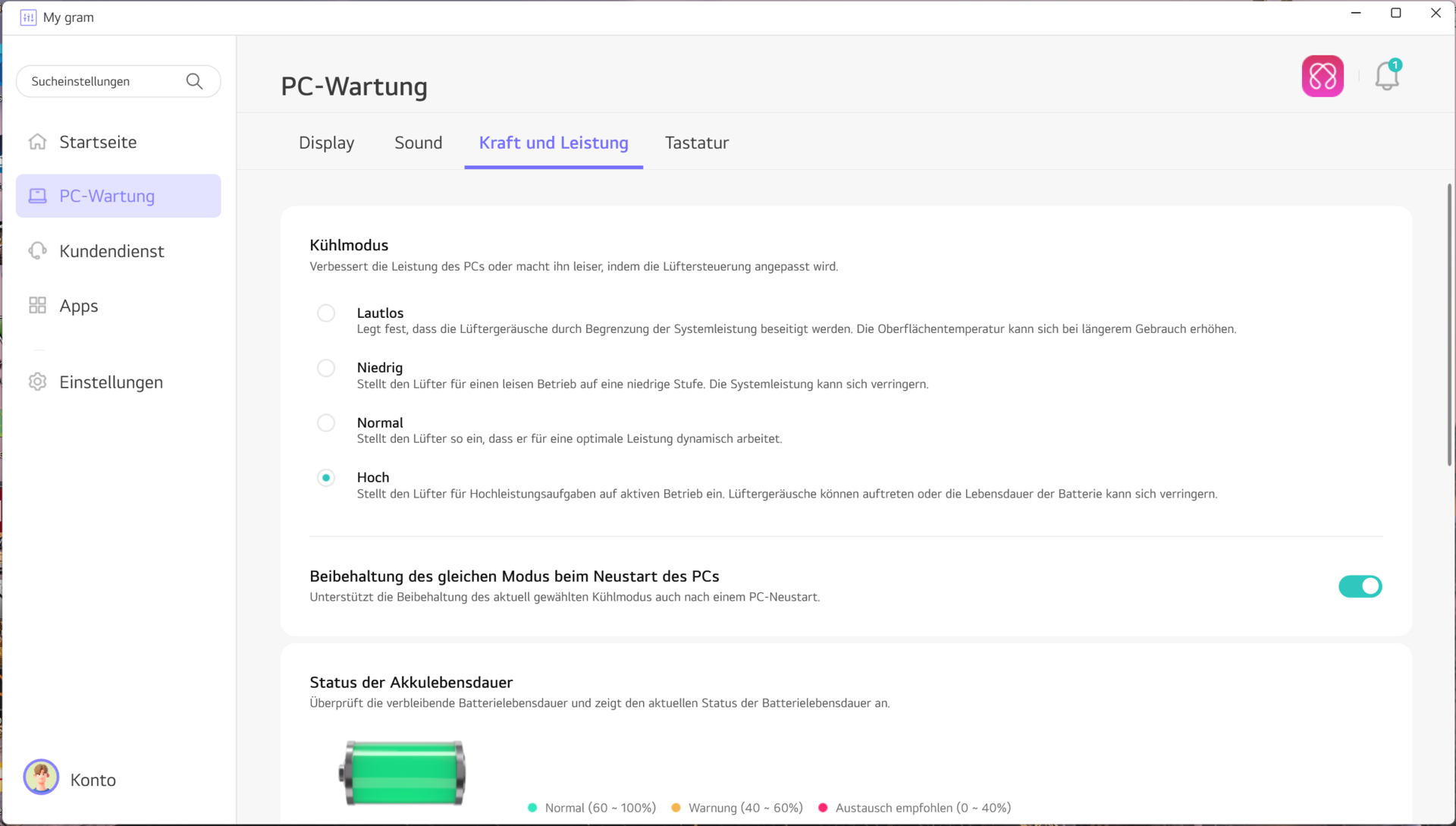Open the Tastatur tab
This screenshot has height=826, width=1456.
click(x=696, y=143)
